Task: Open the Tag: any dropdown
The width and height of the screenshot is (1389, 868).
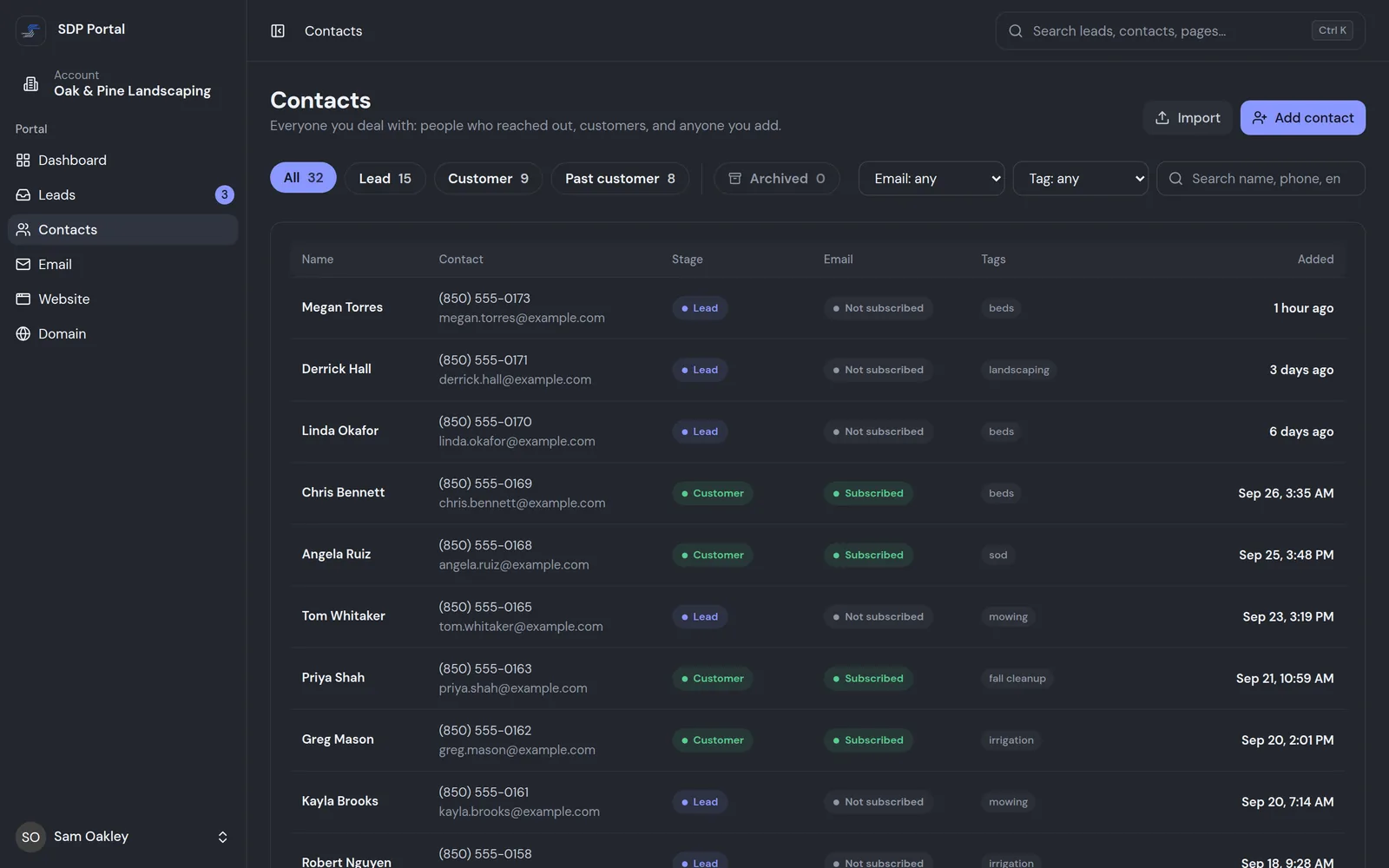Action: (1081, 179)
